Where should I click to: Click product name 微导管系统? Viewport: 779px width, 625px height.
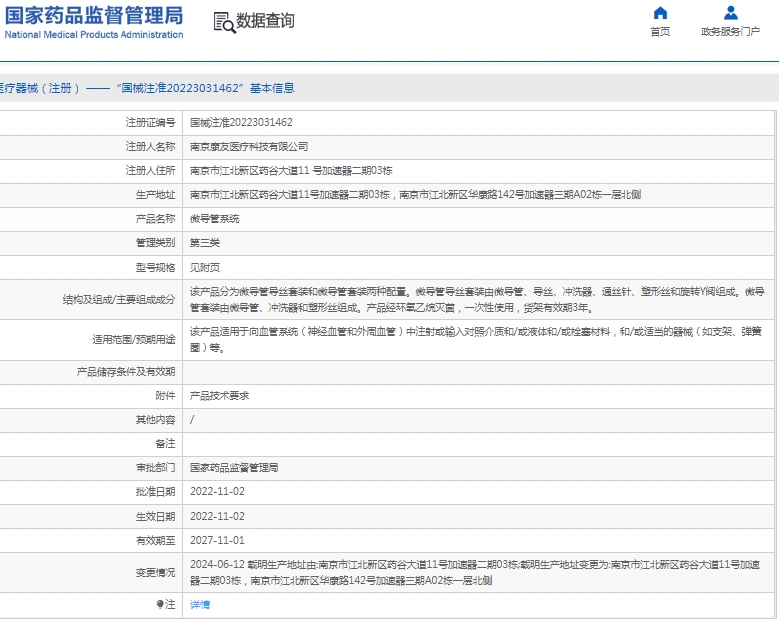(214, 219)
